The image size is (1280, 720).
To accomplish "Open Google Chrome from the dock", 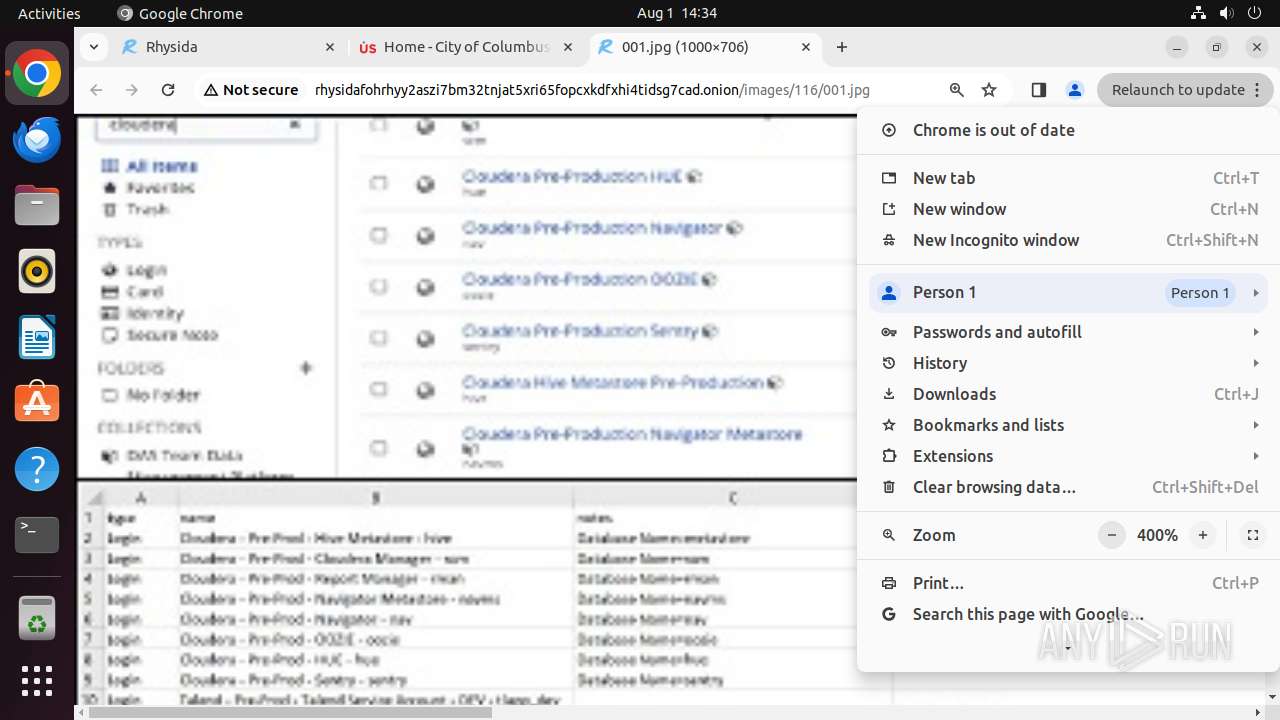I will 37,74.
